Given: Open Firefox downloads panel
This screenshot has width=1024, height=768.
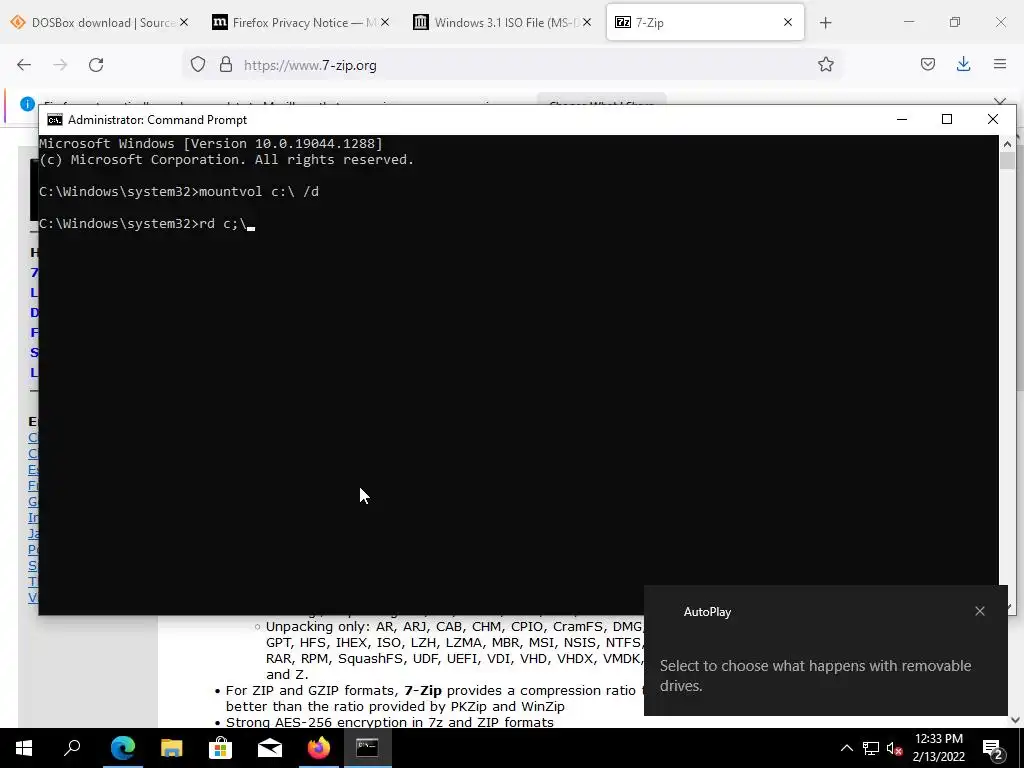Looking at the screenshot, I should [x=963, y=65].
